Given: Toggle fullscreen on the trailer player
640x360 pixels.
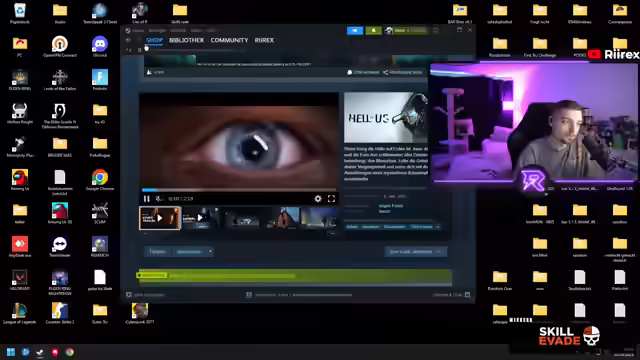Looking at the screenshot, I should tap(331, 199).
